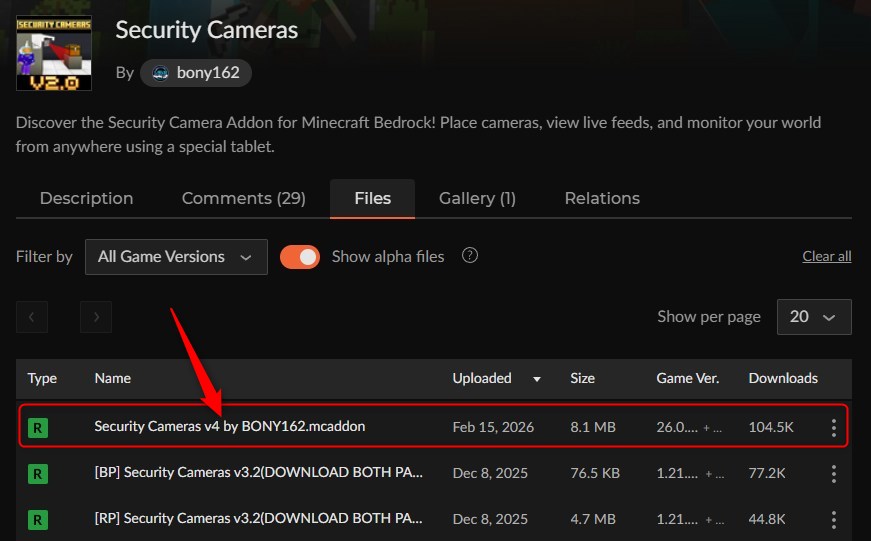Sort by the Name column header
This screenshot has height=541, width=871.
[113, 378]
